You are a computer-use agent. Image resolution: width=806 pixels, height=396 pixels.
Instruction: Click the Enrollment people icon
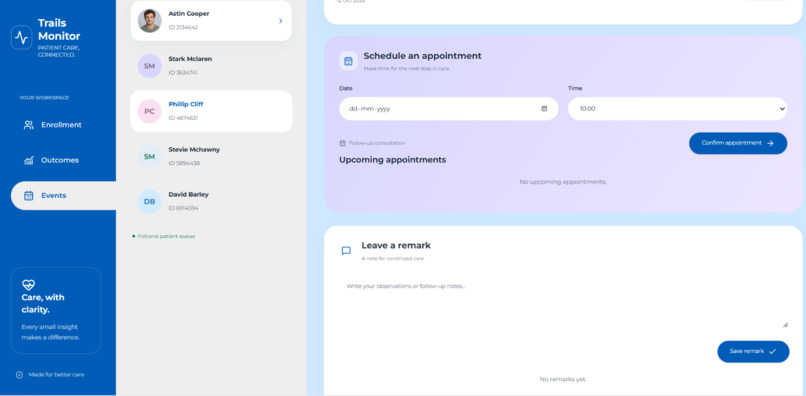point(29,125)
